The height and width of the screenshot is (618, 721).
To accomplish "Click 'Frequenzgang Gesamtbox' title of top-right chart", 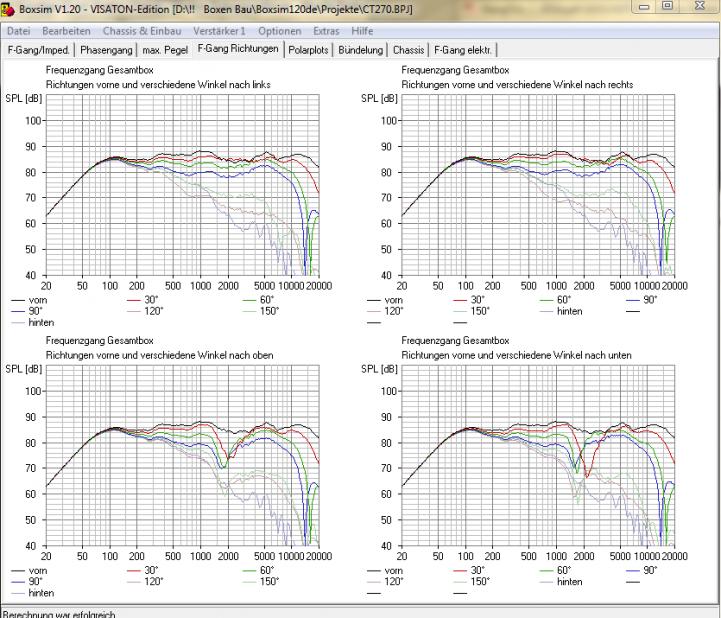I will pos(455,70).
